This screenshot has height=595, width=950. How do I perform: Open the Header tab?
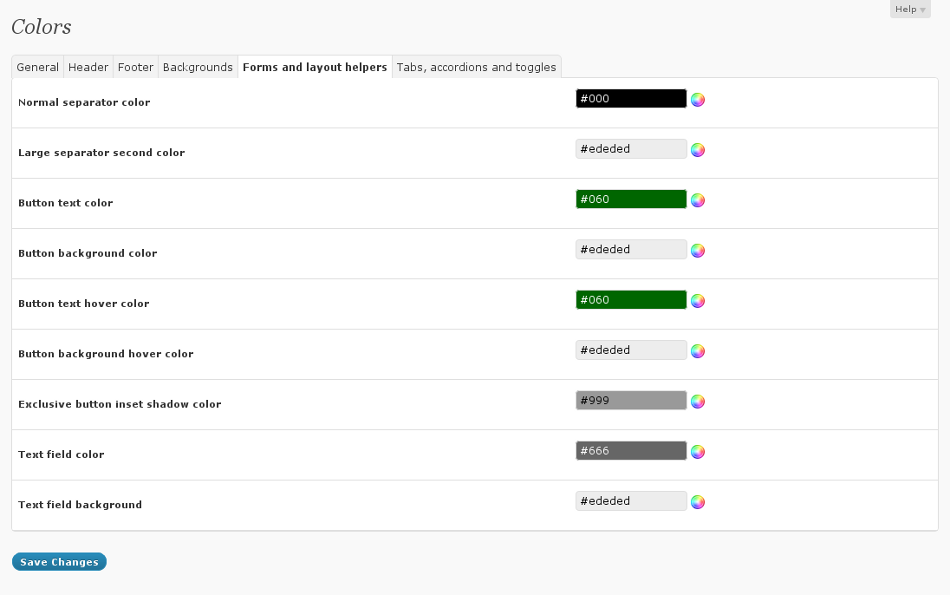tap(88, 67)
